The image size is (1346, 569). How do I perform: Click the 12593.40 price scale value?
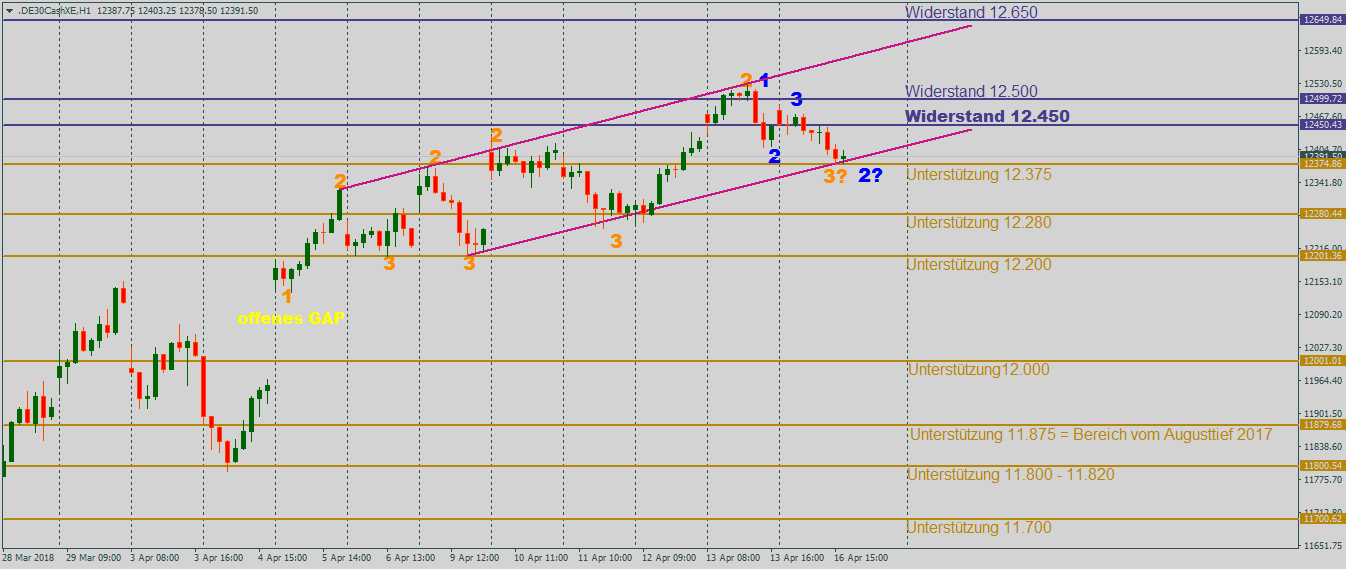click(x=1322, y=50)
